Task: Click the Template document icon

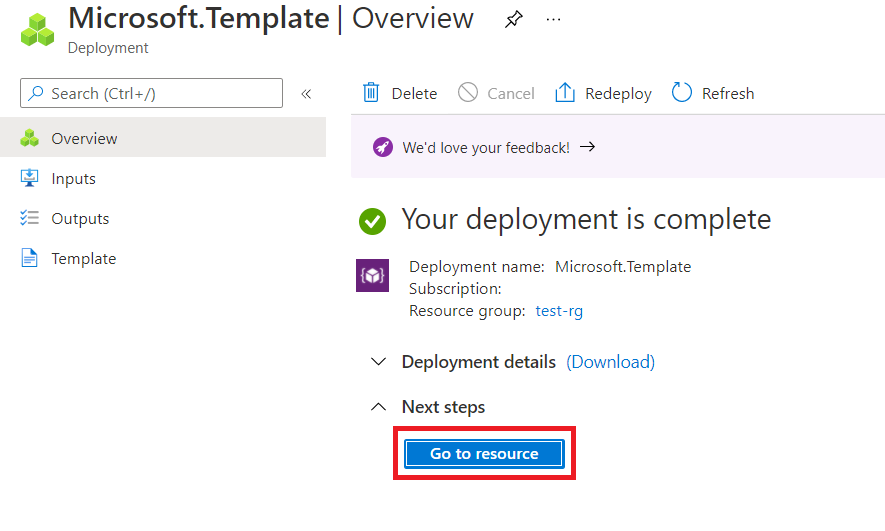Action: click(x=29, y=258)
